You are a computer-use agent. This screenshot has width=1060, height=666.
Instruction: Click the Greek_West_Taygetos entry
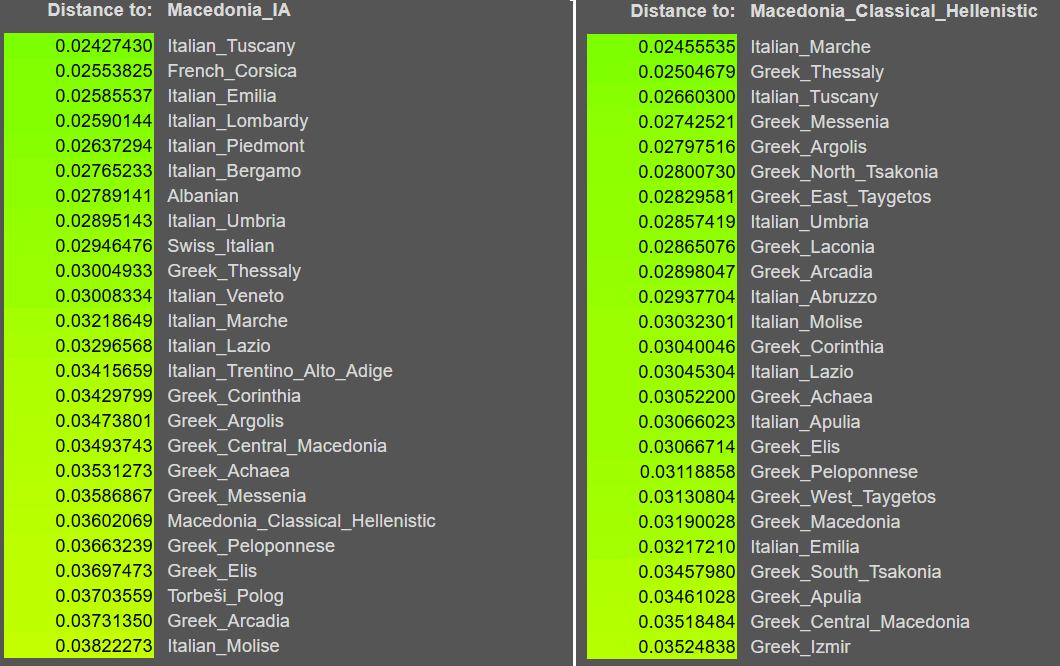[x=843, y=498]
